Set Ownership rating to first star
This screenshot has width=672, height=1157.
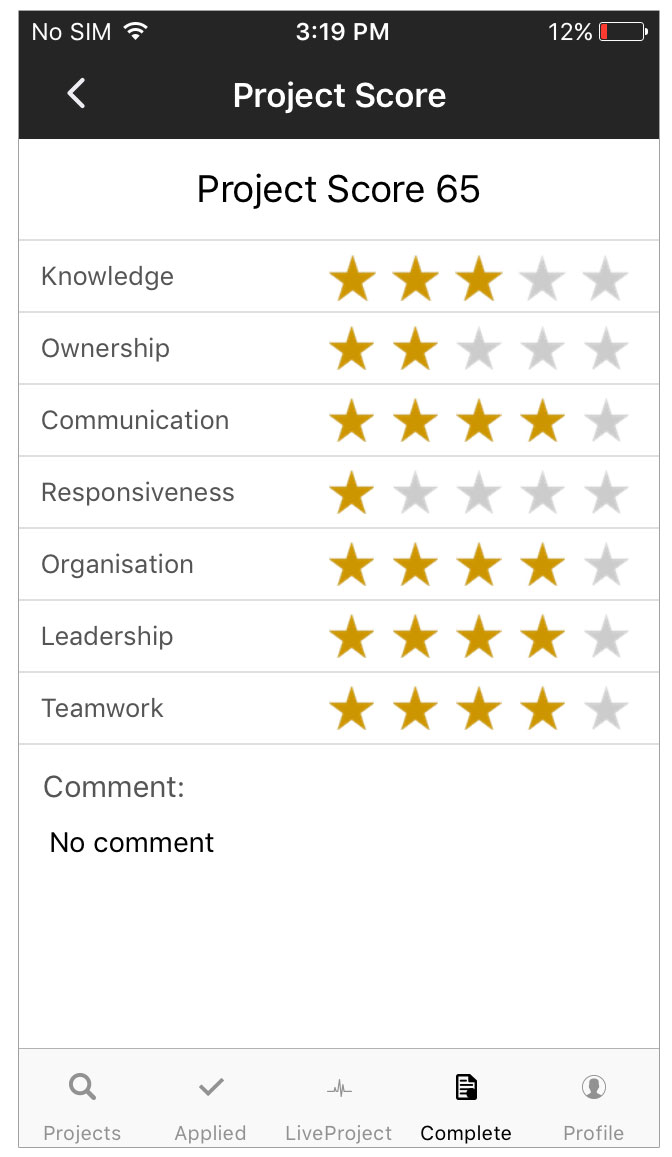(352, 351)
